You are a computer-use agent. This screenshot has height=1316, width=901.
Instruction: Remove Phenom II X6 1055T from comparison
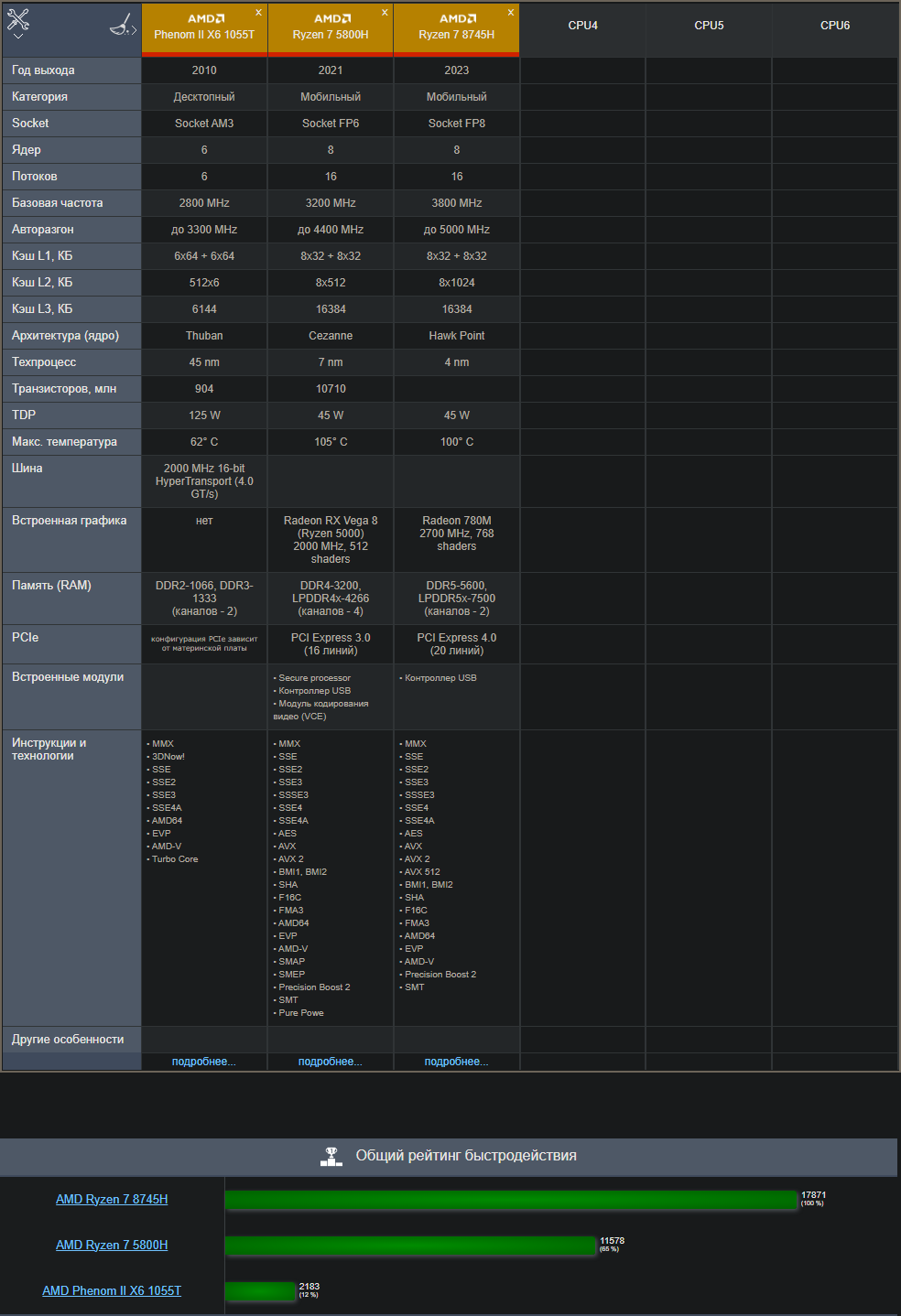(x=258, y=13)
